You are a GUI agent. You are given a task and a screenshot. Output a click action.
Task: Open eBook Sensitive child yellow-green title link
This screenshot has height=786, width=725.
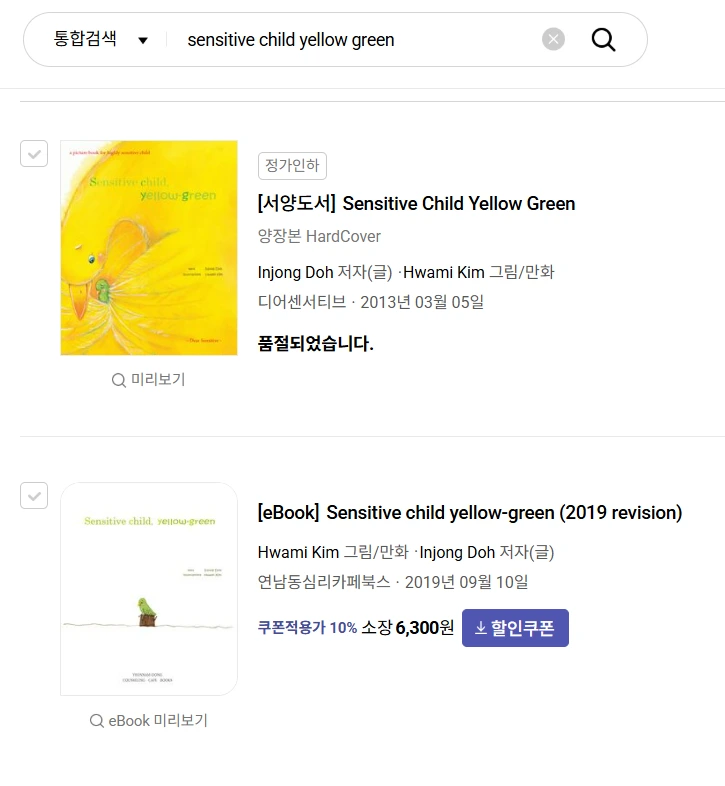coord(470,513)
